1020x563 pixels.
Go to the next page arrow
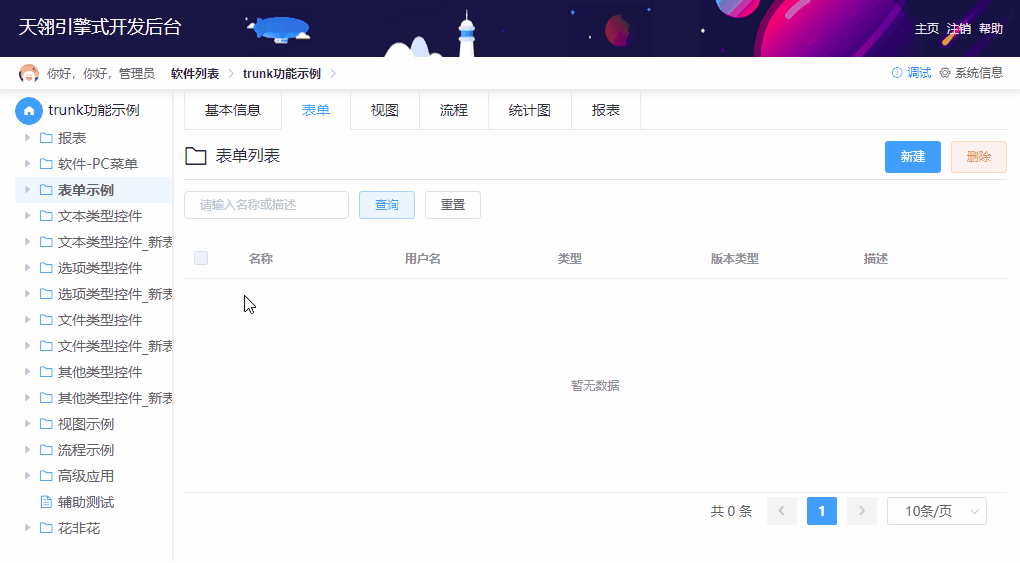click(861, 511)
